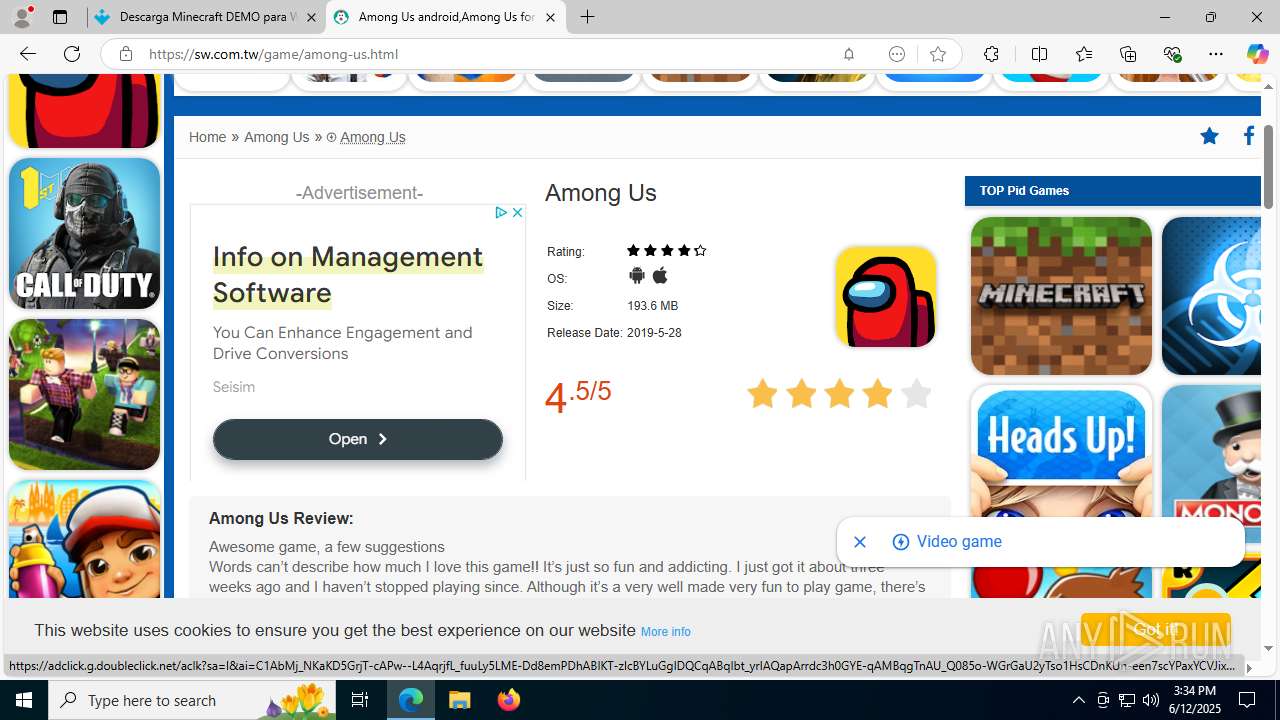Accept cookies with Got it button
This screenshot has width=1280, height=720.
pos(1155,630)
